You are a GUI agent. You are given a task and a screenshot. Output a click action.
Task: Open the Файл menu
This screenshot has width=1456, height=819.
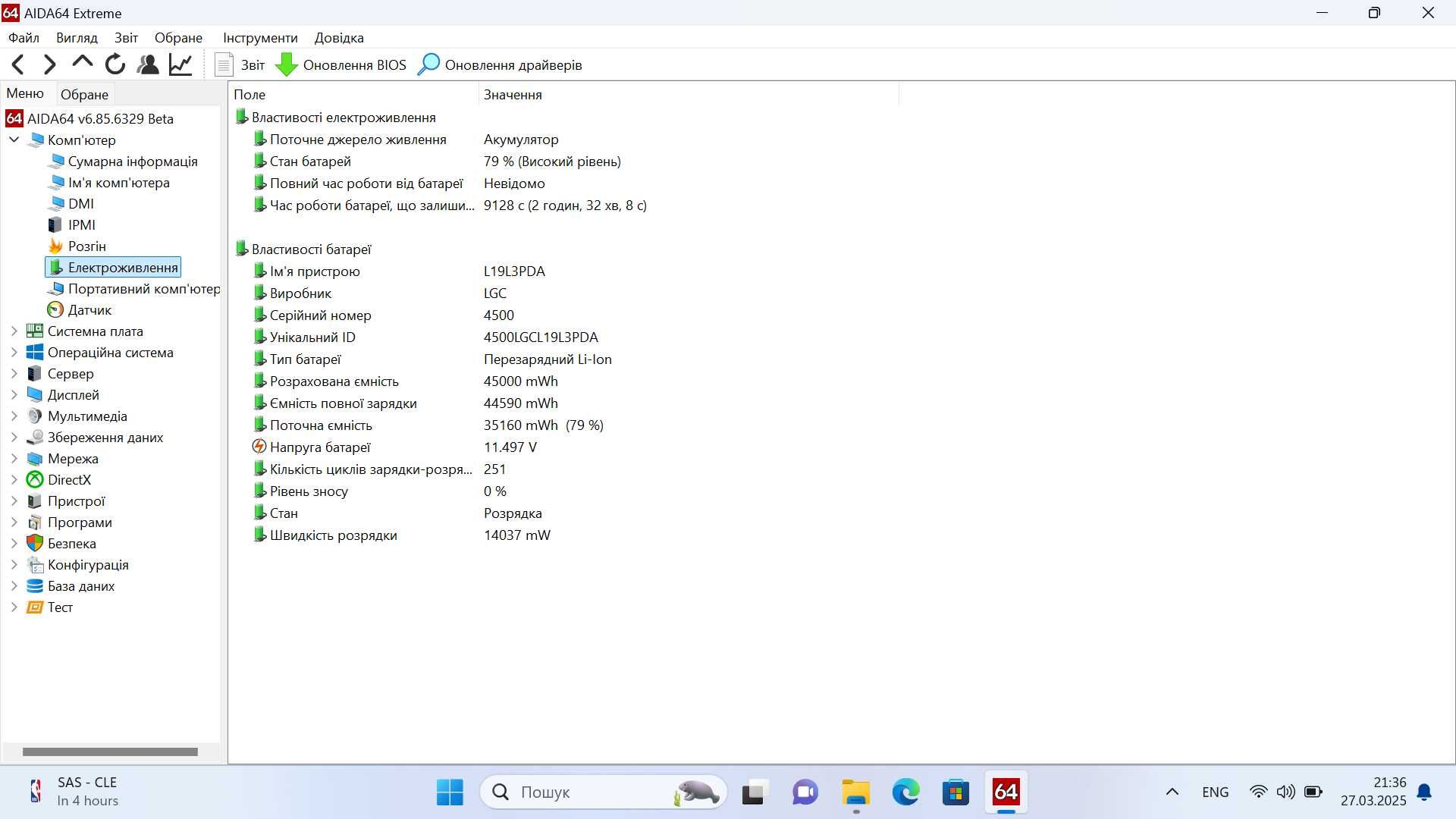pyautogui.click(x=24, y=37)
